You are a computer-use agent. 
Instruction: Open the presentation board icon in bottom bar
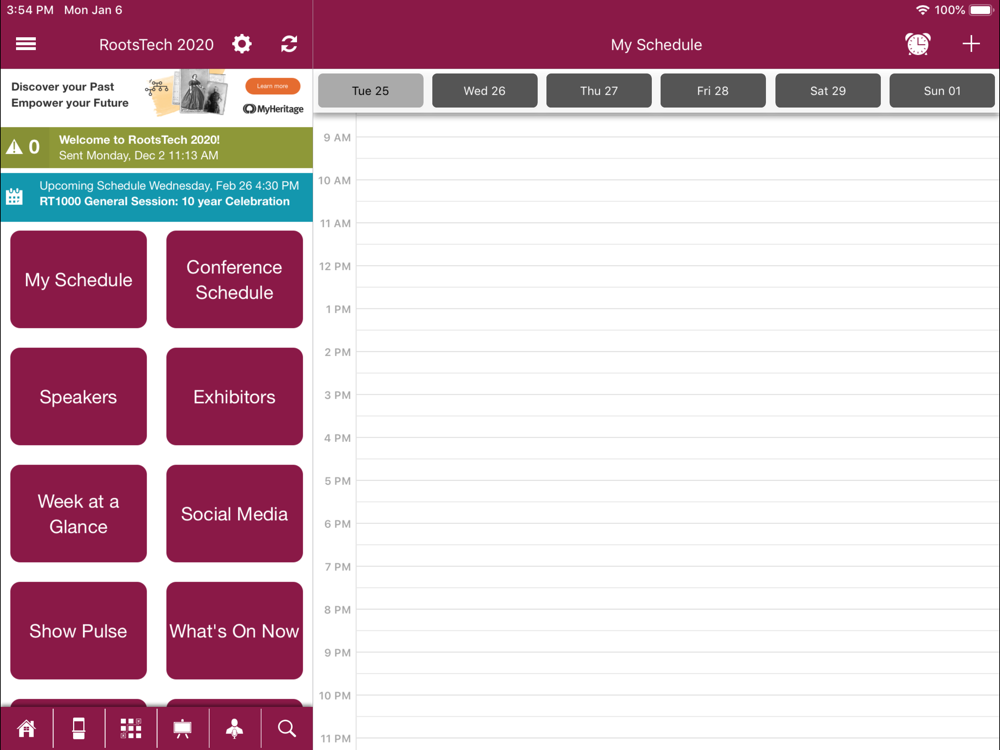tap(182, 728)
